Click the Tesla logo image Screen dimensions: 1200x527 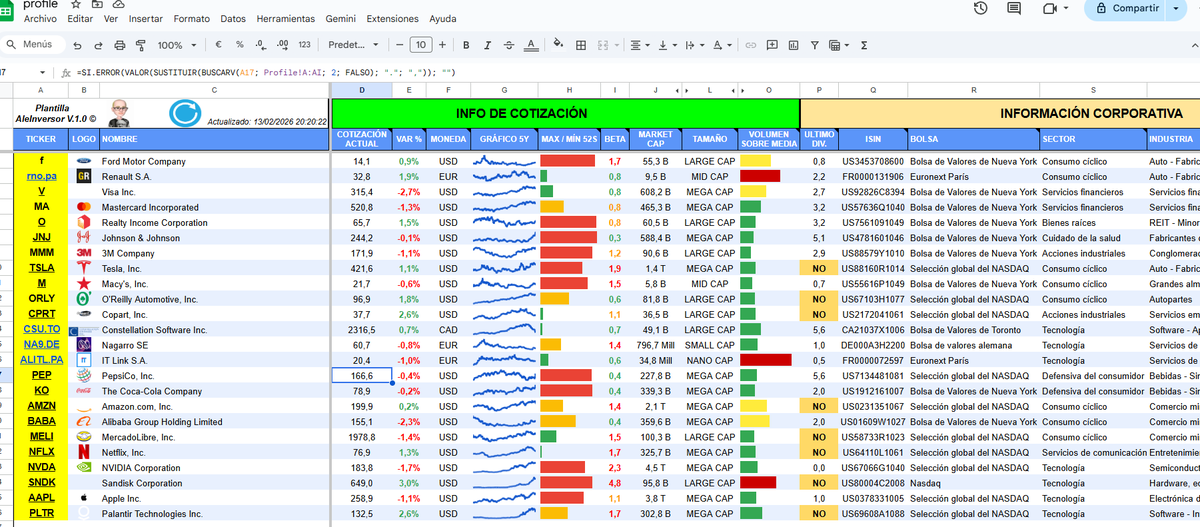(x=84, y=269)
